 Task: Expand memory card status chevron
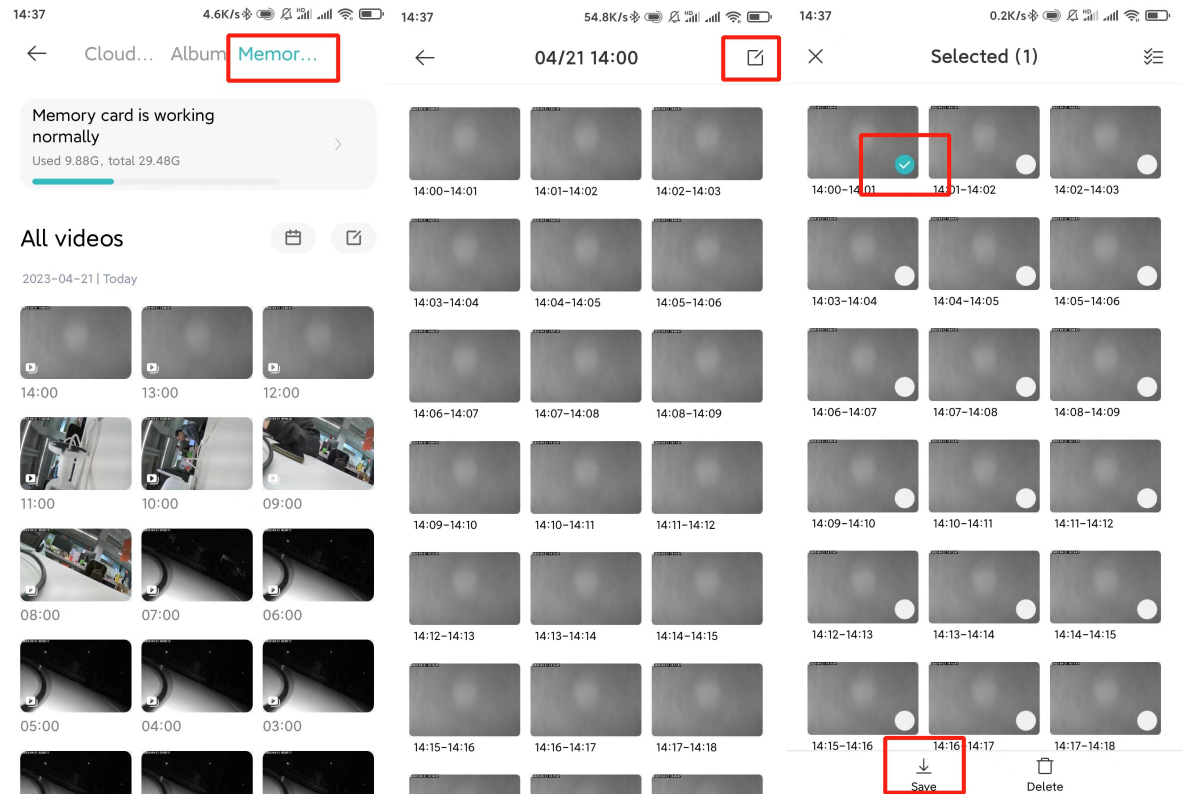338,145
